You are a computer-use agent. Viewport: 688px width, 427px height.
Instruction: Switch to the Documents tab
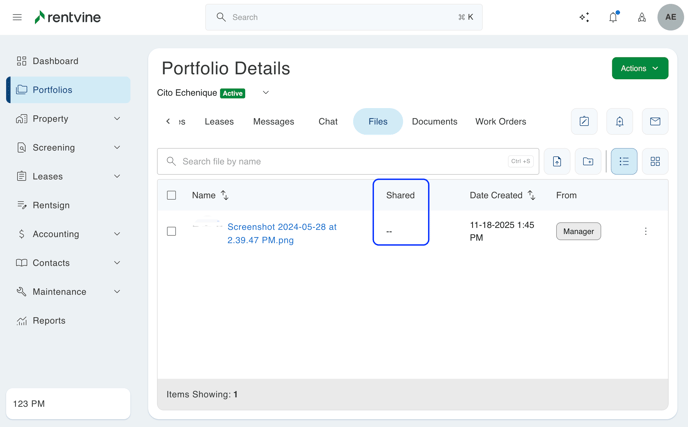coord(434,121)
